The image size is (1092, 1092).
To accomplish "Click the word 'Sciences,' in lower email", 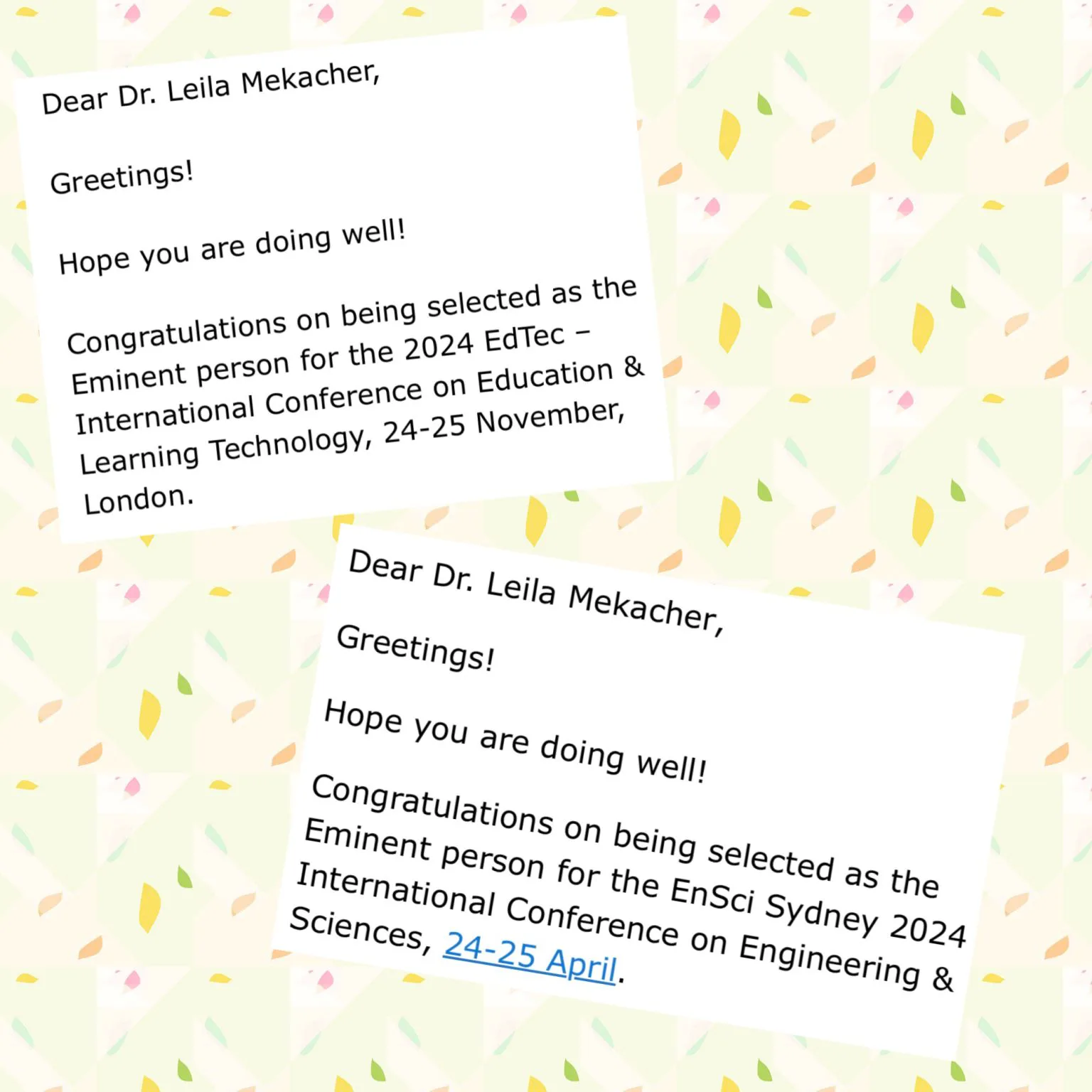I will pos(360,929).
